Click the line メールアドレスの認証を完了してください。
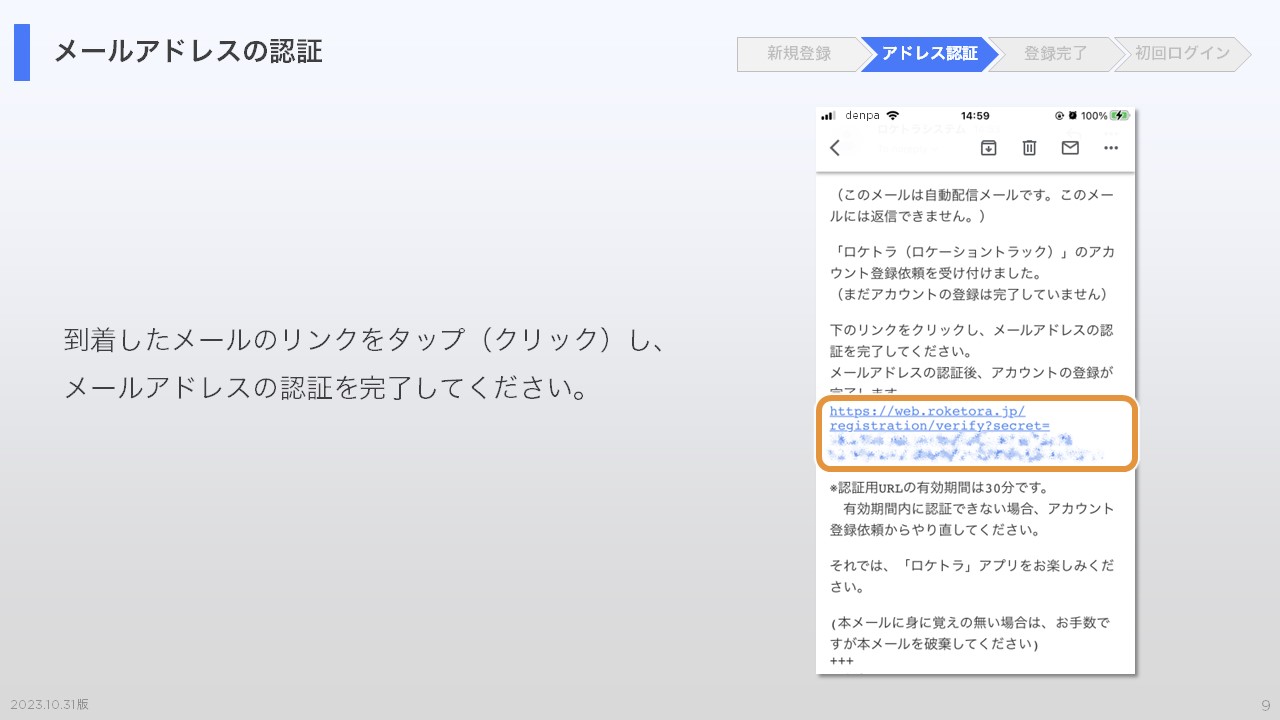1280x720 pixels. pos(327,388)
